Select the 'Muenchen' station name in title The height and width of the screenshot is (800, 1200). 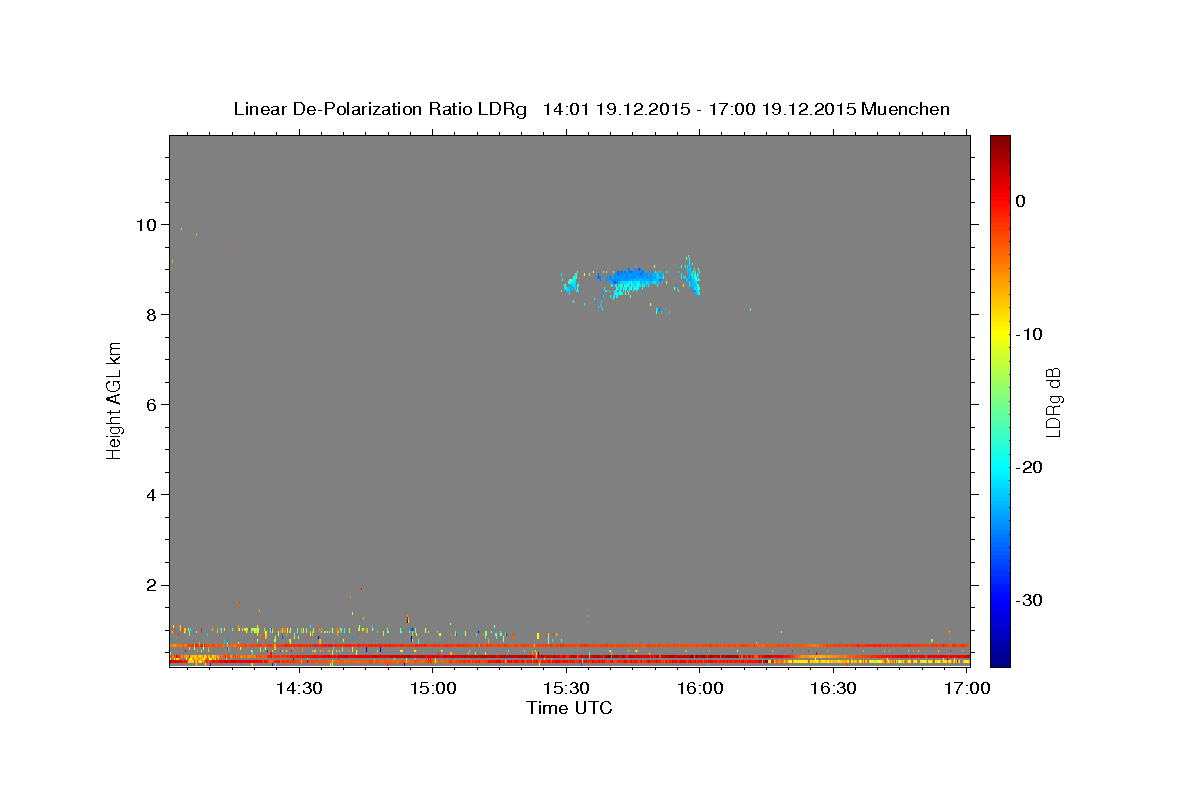point(906,109)
